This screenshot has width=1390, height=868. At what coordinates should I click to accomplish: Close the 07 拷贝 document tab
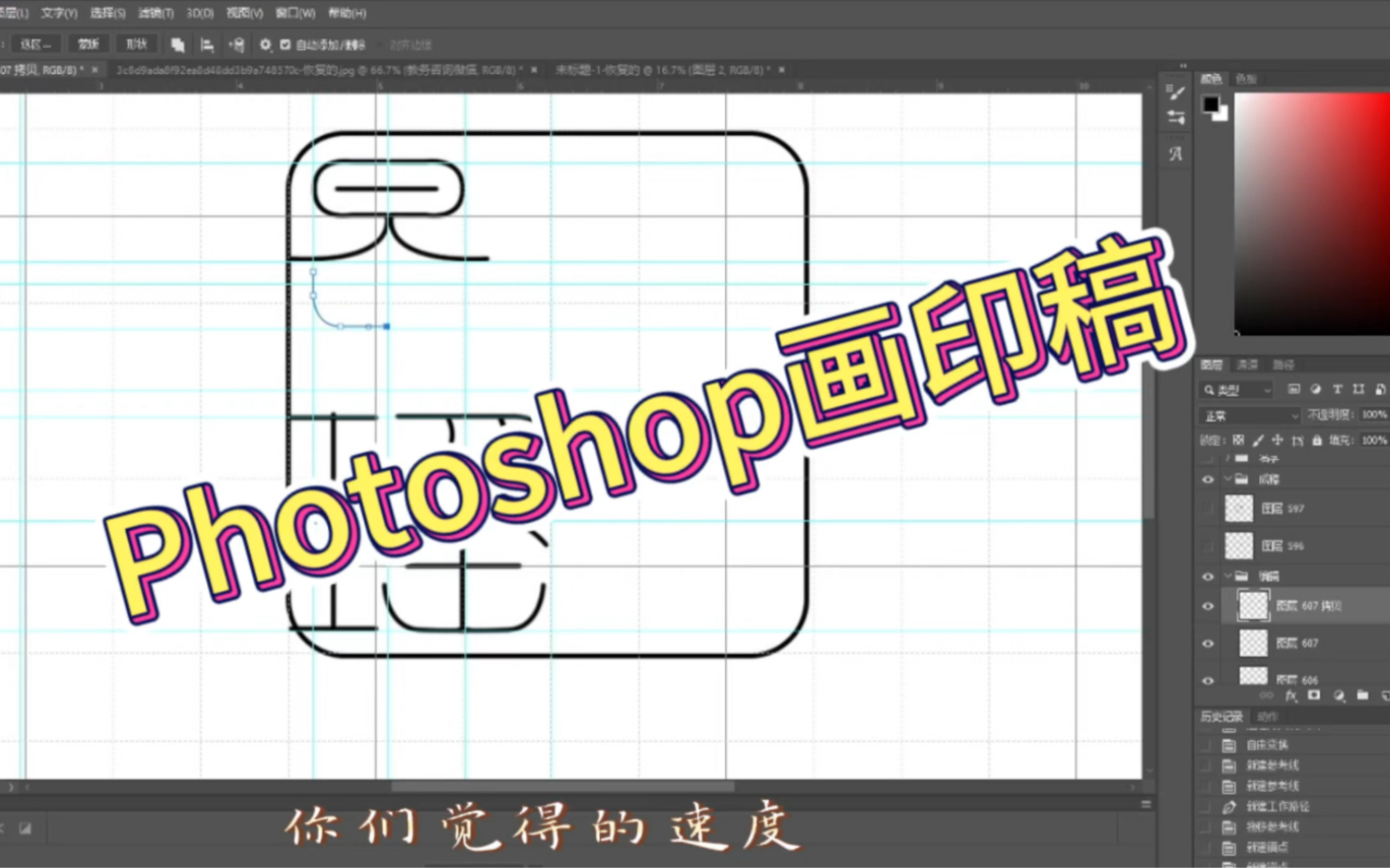click(95, 70)
